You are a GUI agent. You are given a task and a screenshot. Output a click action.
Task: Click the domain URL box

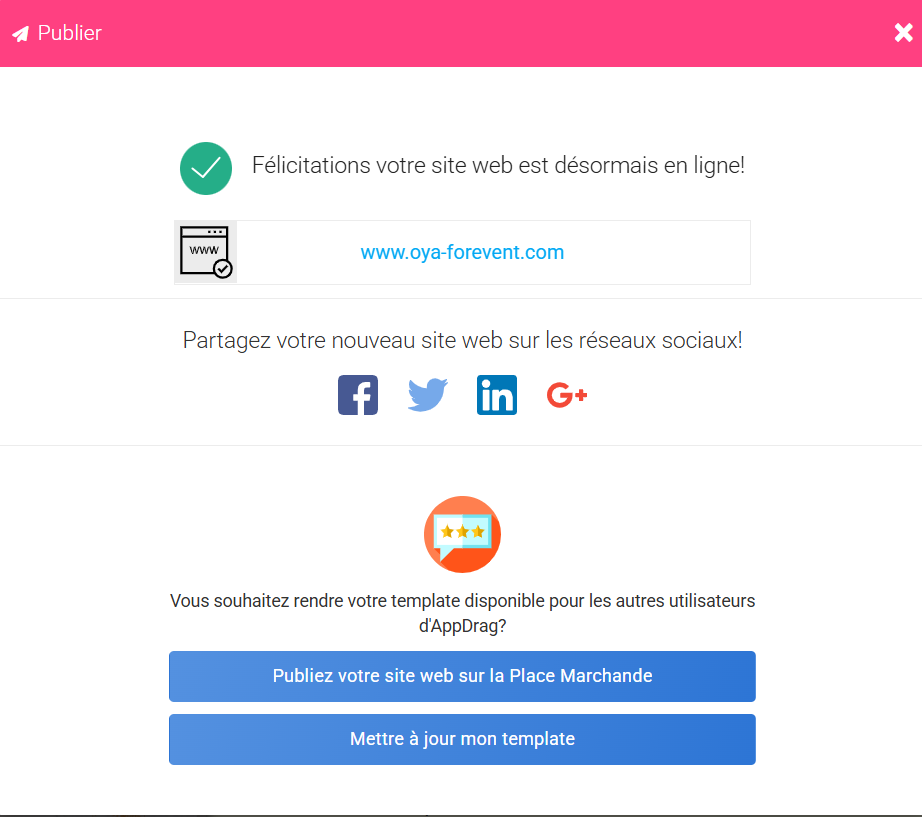click(462, 252)
